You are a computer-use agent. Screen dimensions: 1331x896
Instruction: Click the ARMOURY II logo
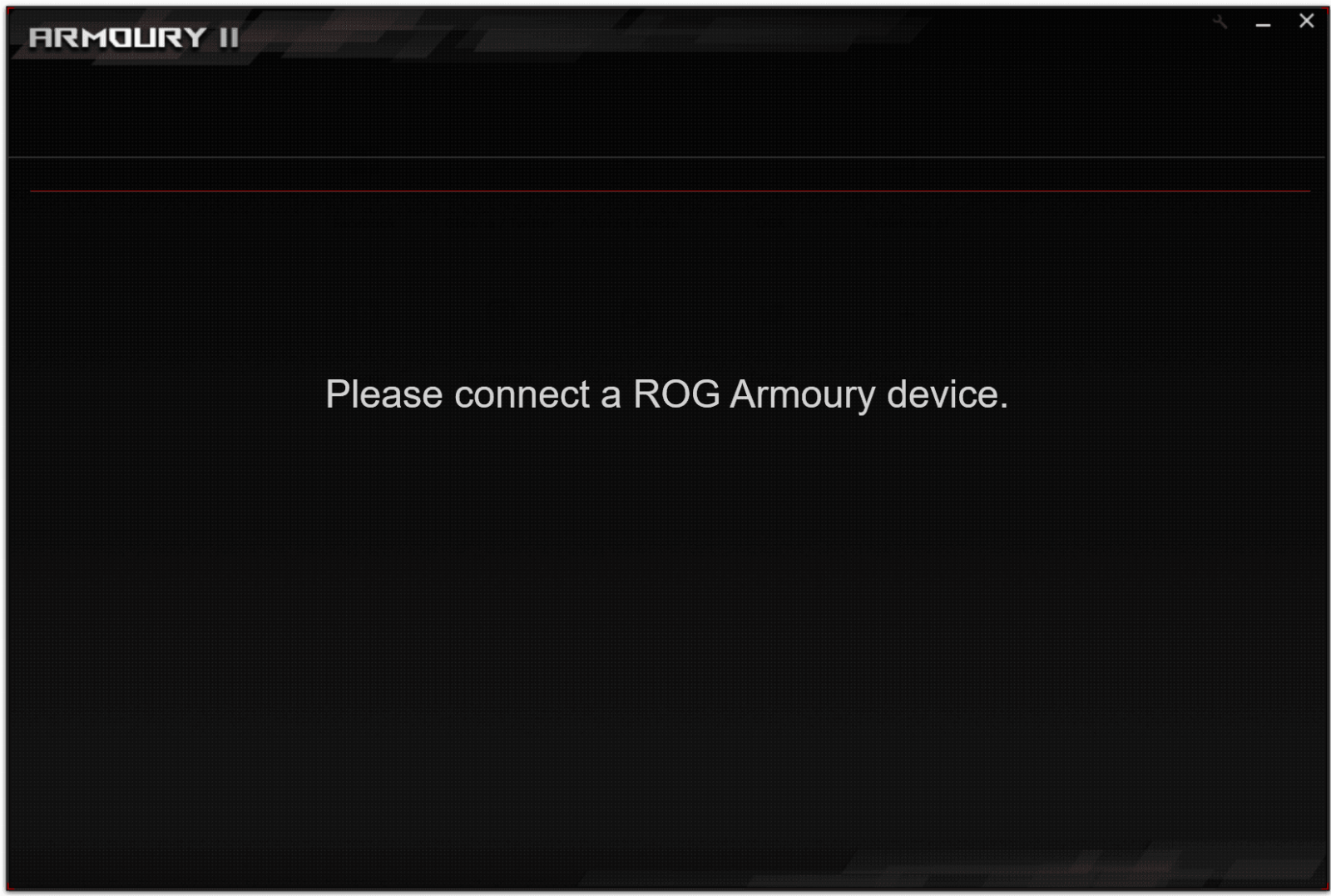134,37
